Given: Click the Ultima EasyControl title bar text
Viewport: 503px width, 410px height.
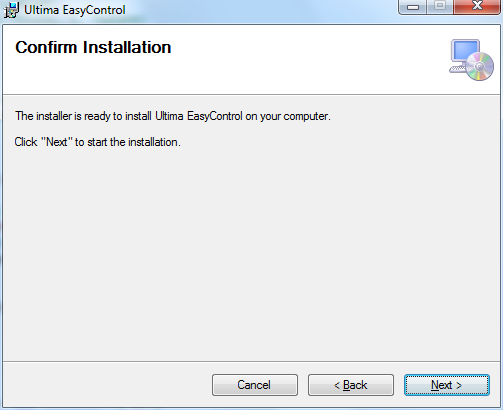Looking at the screenshot, I should pyautogui.click(x=75, y=10).
